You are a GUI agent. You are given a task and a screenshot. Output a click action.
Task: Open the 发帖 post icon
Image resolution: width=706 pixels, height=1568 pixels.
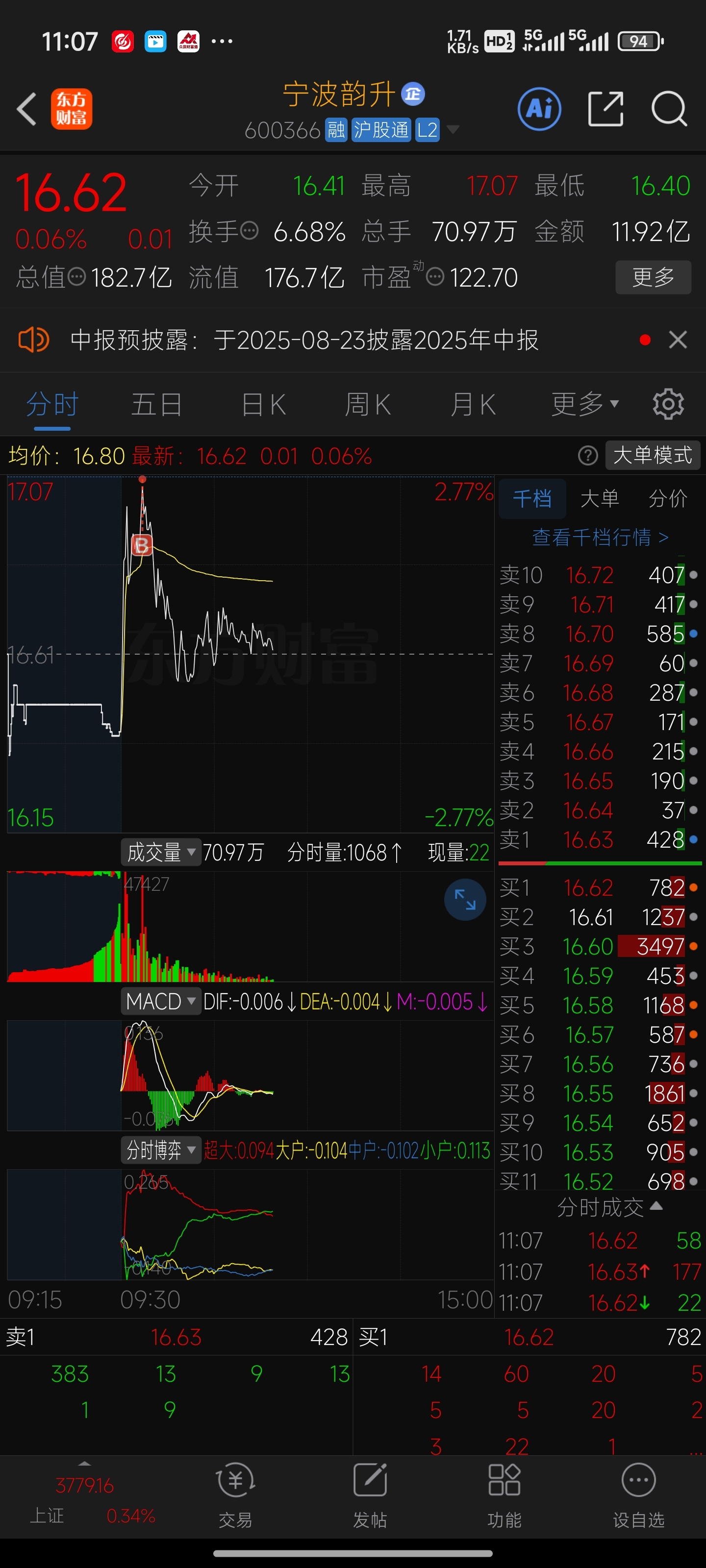[x=370, y=1496]
